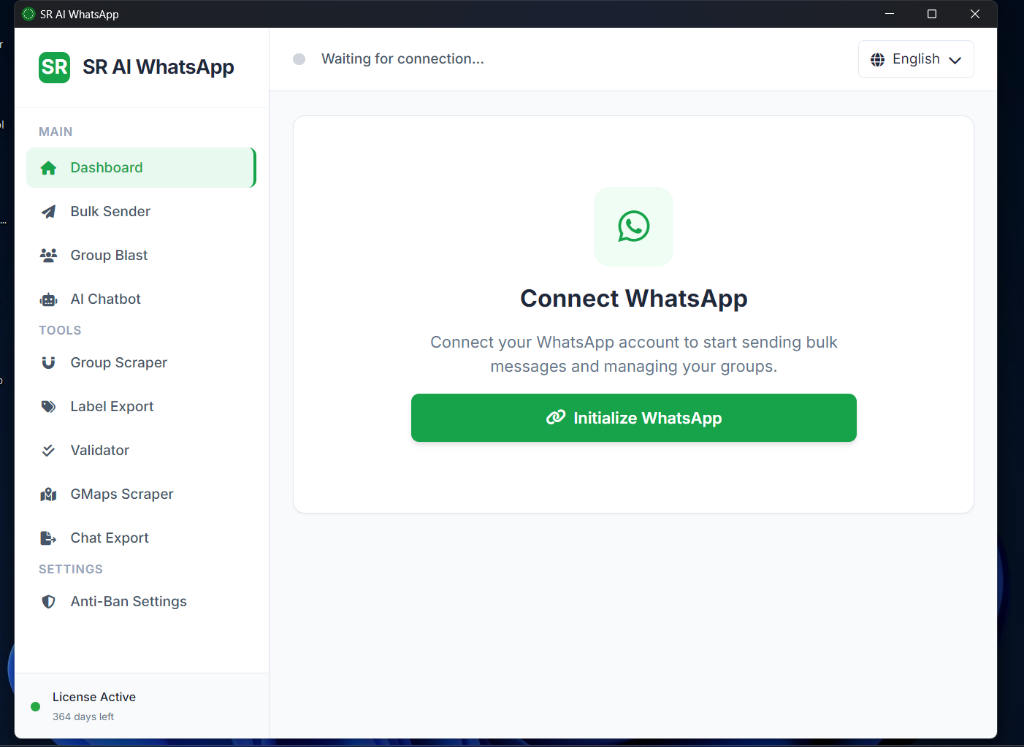The width and height of the screenshot is (1024, 747).
Task: Click the Chat Export file icon
Action: tap(48, 538)
